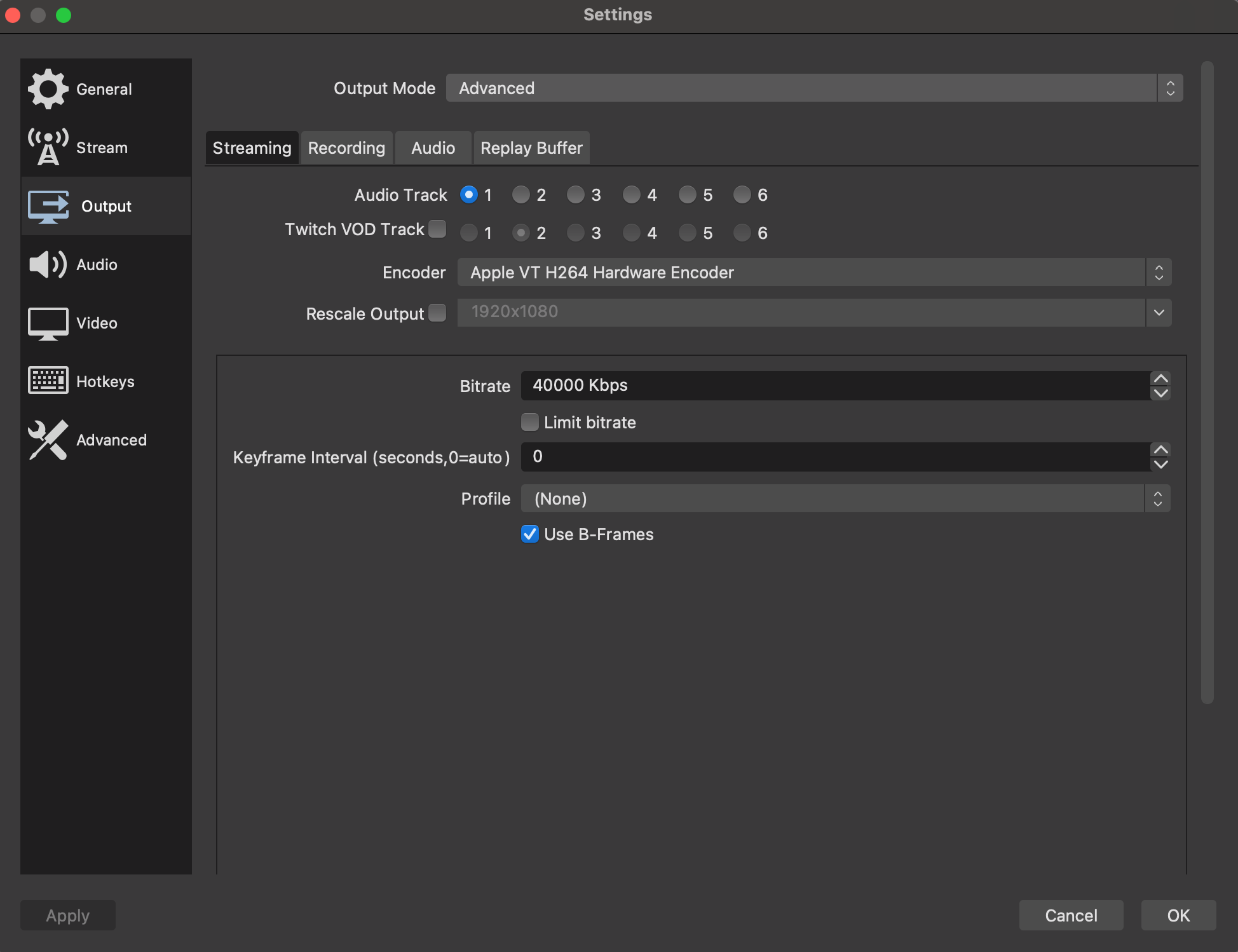Choose Twitch VOD Track 2 radio
1238x952 pixels.
(521, 233)
